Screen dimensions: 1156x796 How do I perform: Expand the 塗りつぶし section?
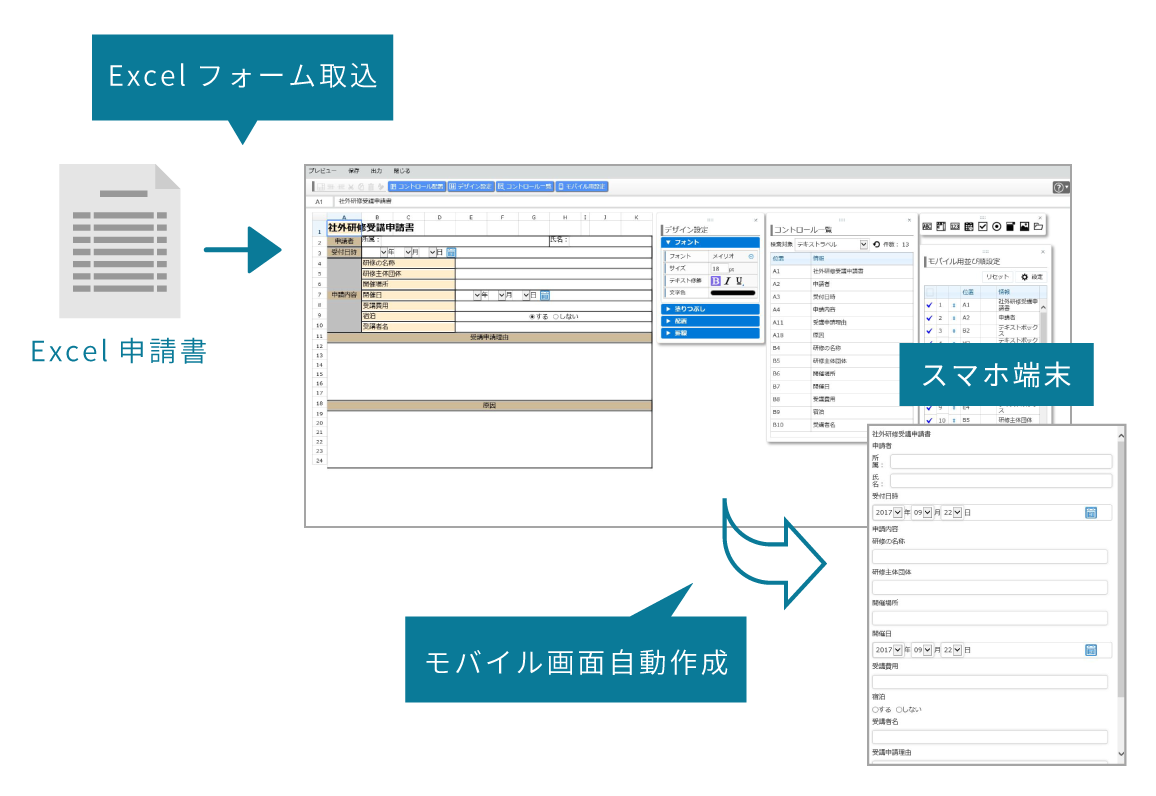coord(711,309)
